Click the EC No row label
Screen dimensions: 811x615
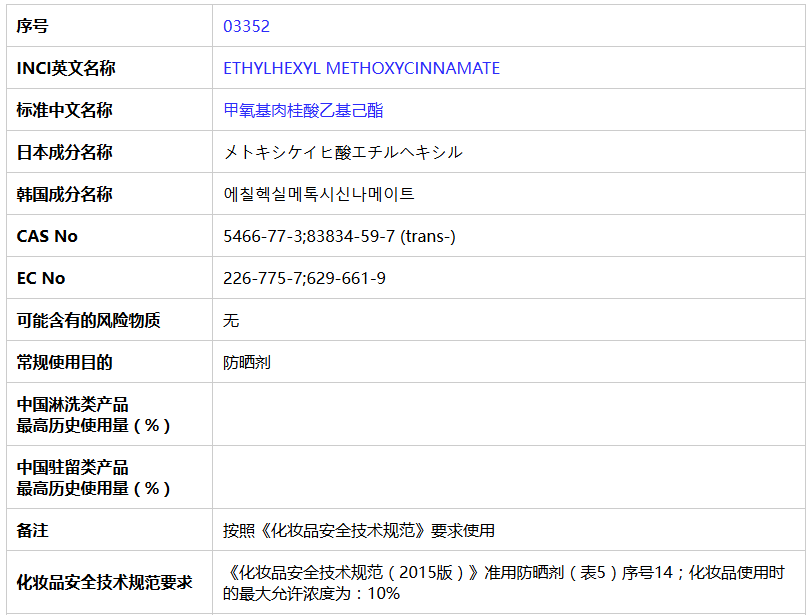[x=41, y=278]
